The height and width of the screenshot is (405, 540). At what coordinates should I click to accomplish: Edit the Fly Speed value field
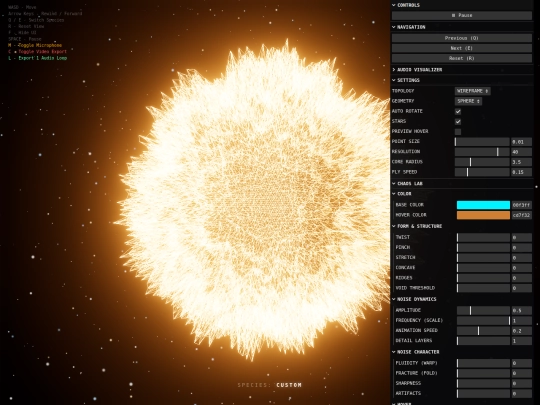click(x=521, y=172)
